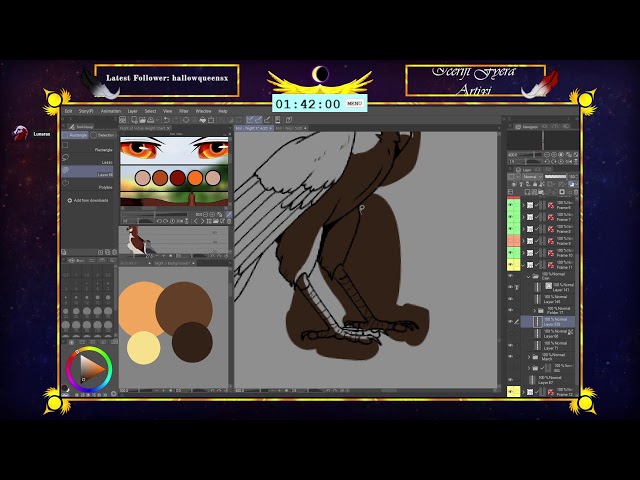Pick the bright orange swatch in sub view

click(195, 178)
